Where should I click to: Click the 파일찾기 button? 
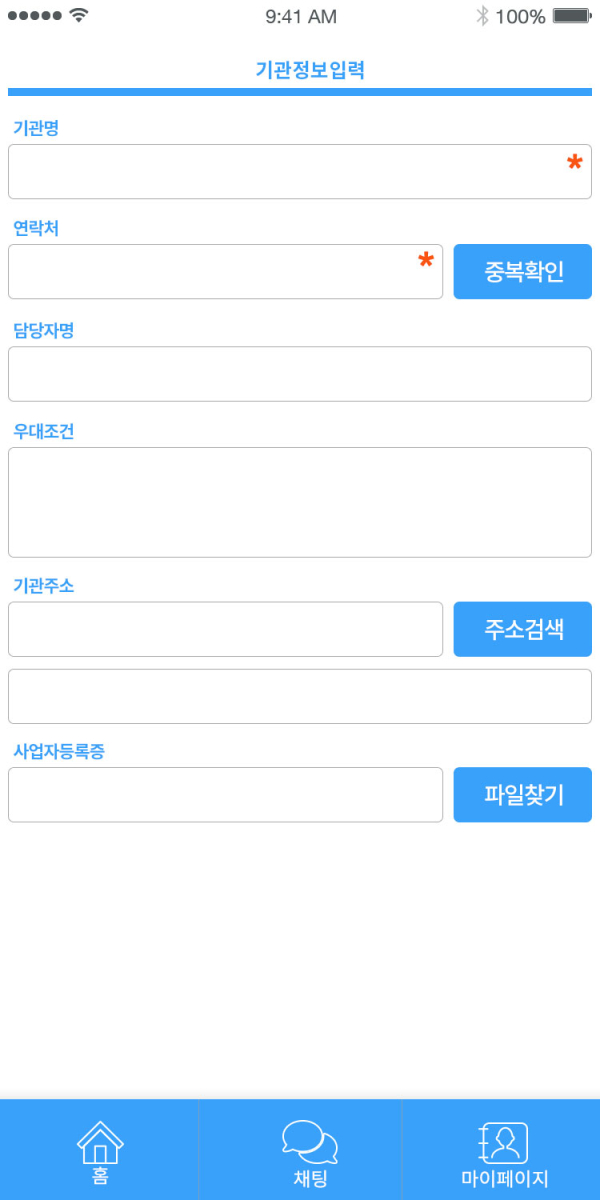click(523, 795)
